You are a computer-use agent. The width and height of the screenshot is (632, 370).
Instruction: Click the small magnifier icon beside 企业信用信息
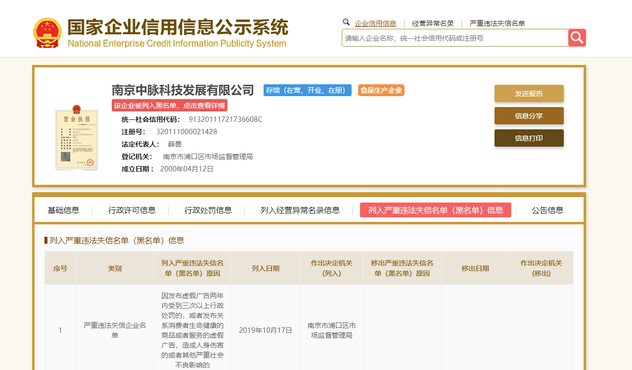point(346,22)
